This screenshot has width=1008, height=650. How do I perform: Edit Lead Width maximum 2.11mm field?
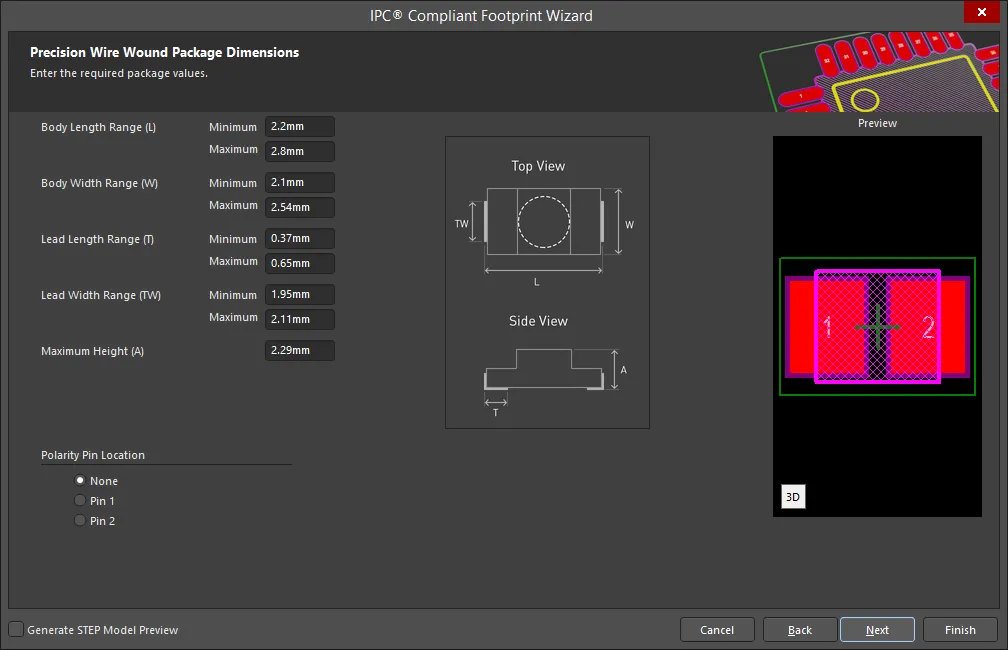(x=300, y=319)
